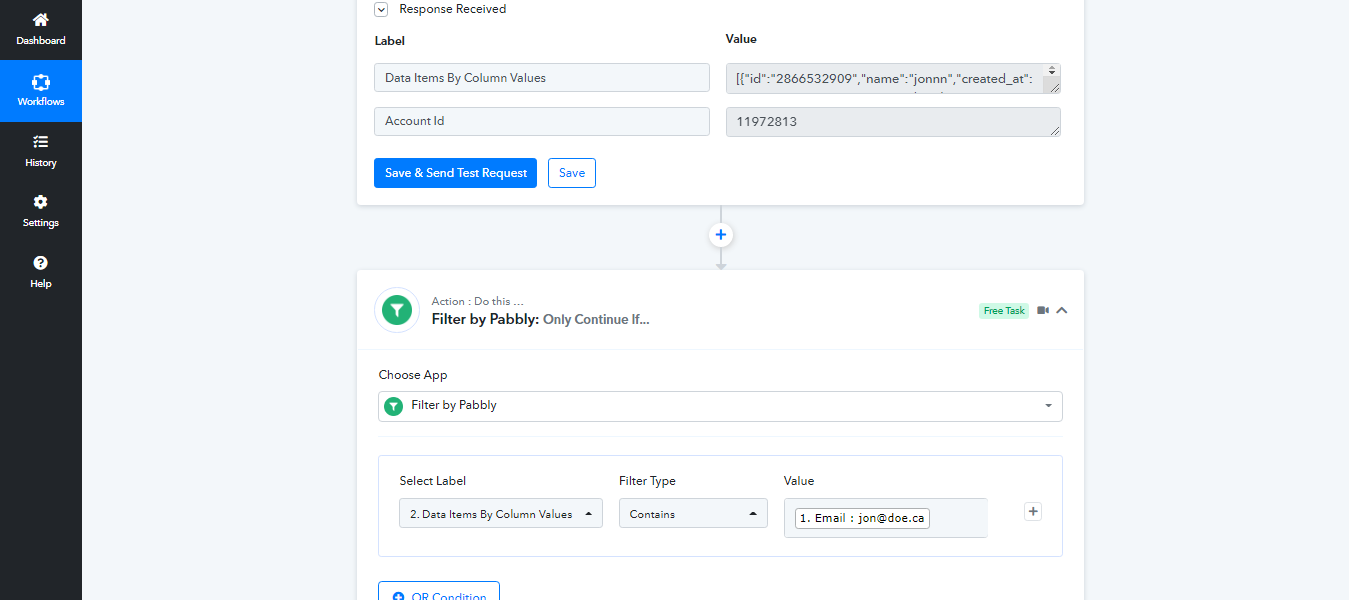Click the Free Task badge
The height and width of the screenshot is (600, 1349).
tap(1004, 311)
